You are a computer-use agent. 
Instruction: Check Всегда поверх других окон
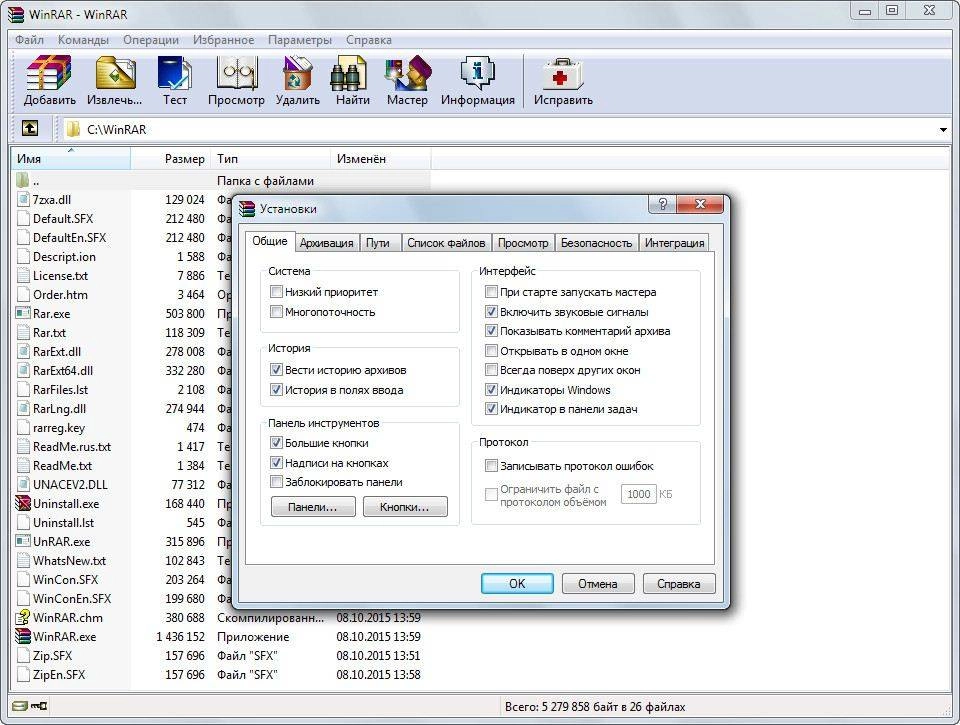pyautogui.click(x=491, y=370)
